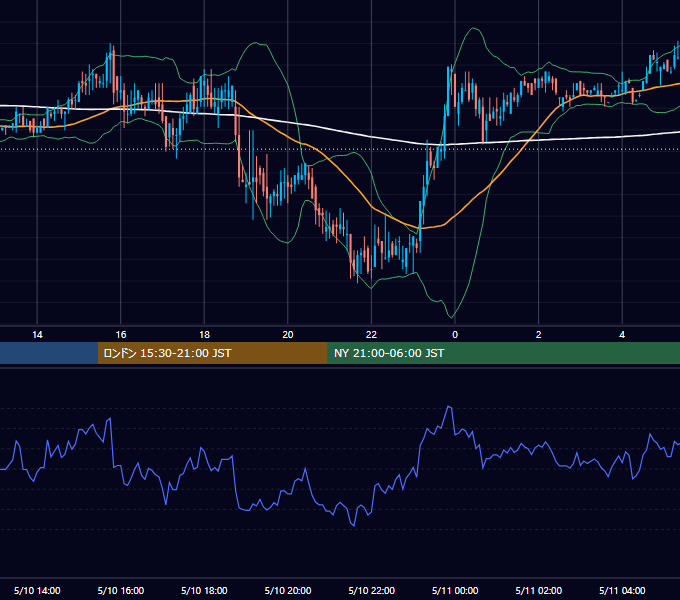This screenshot has width=680, height=600.
Task: Click the 22 hour label on price chart axis
Action: click(371, 335)
